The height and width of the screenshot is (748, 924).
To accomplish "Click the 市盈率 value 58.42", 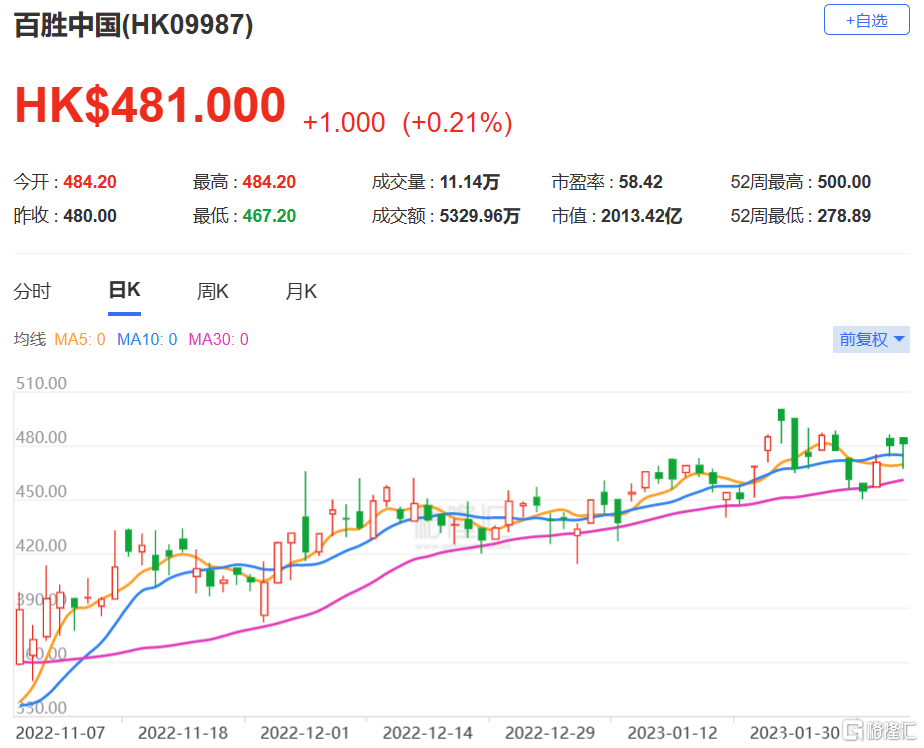I will (640, 182).
